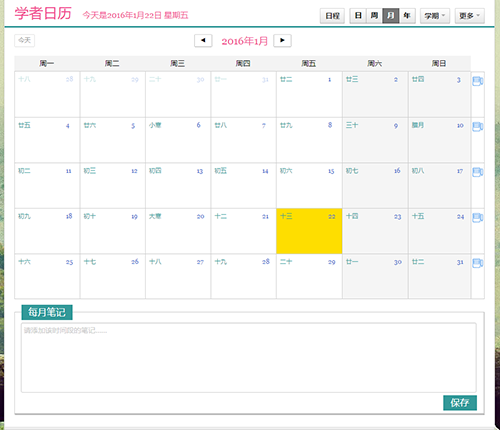Go to previous month with left arrow
This screenshot has width=500, height=430.
203,41
